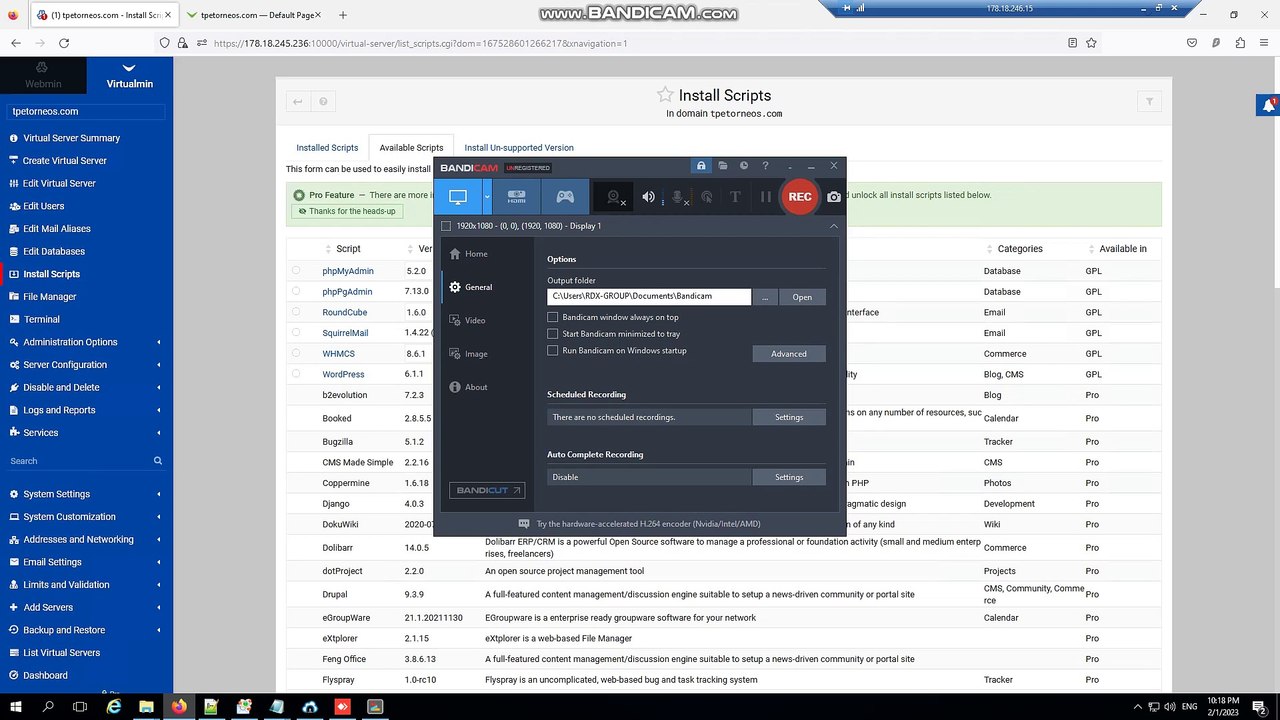Select radio button for phpPgAdmin script

[296, 291]
